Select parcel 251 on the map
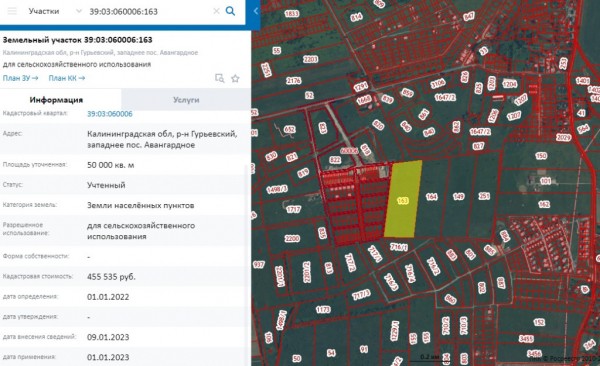The width and height of the screenshot is (600, 366). pos(484,196)
